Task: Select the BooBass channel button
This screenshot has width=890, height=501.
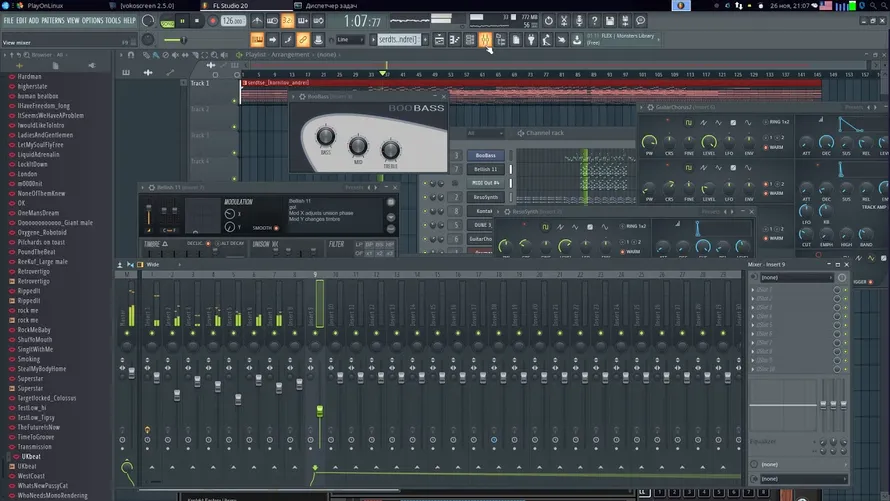Action: [485, 155]
